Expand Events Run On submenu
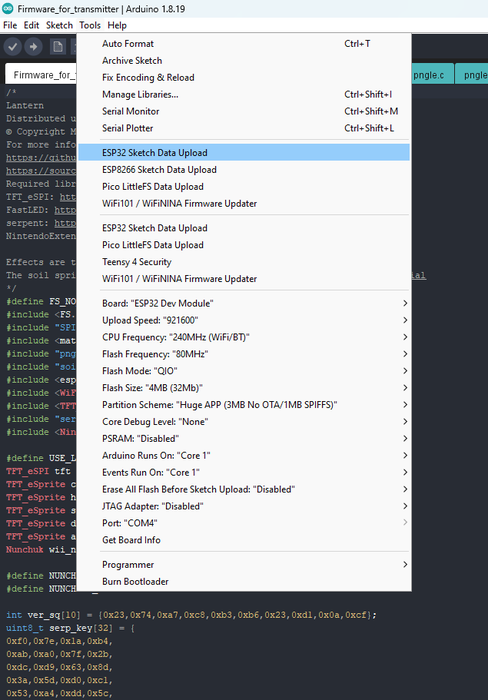488x700 pixels. click(x=244, y=473)
